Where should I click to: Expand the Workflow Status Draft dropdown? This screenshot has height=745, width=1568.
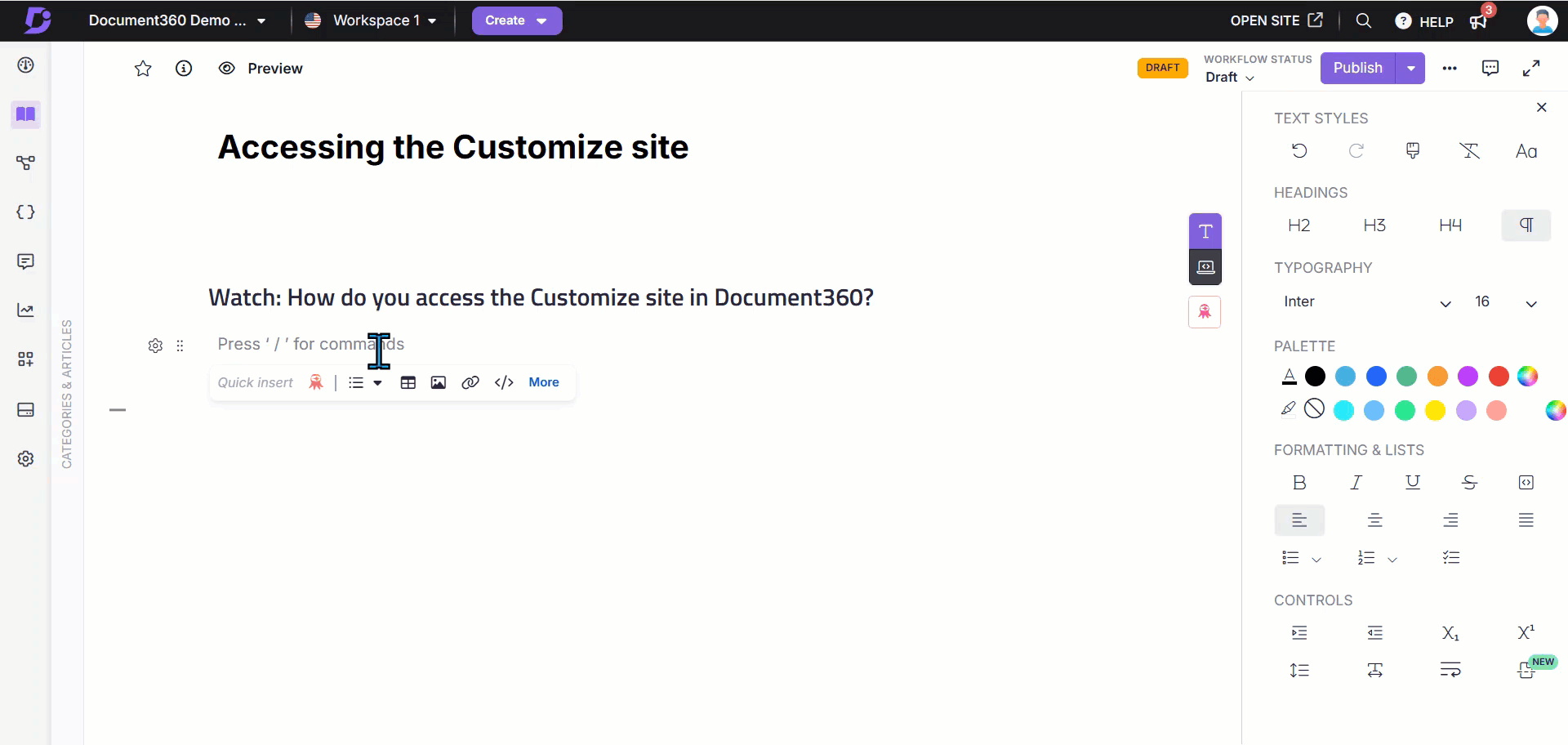(1230, 77)
